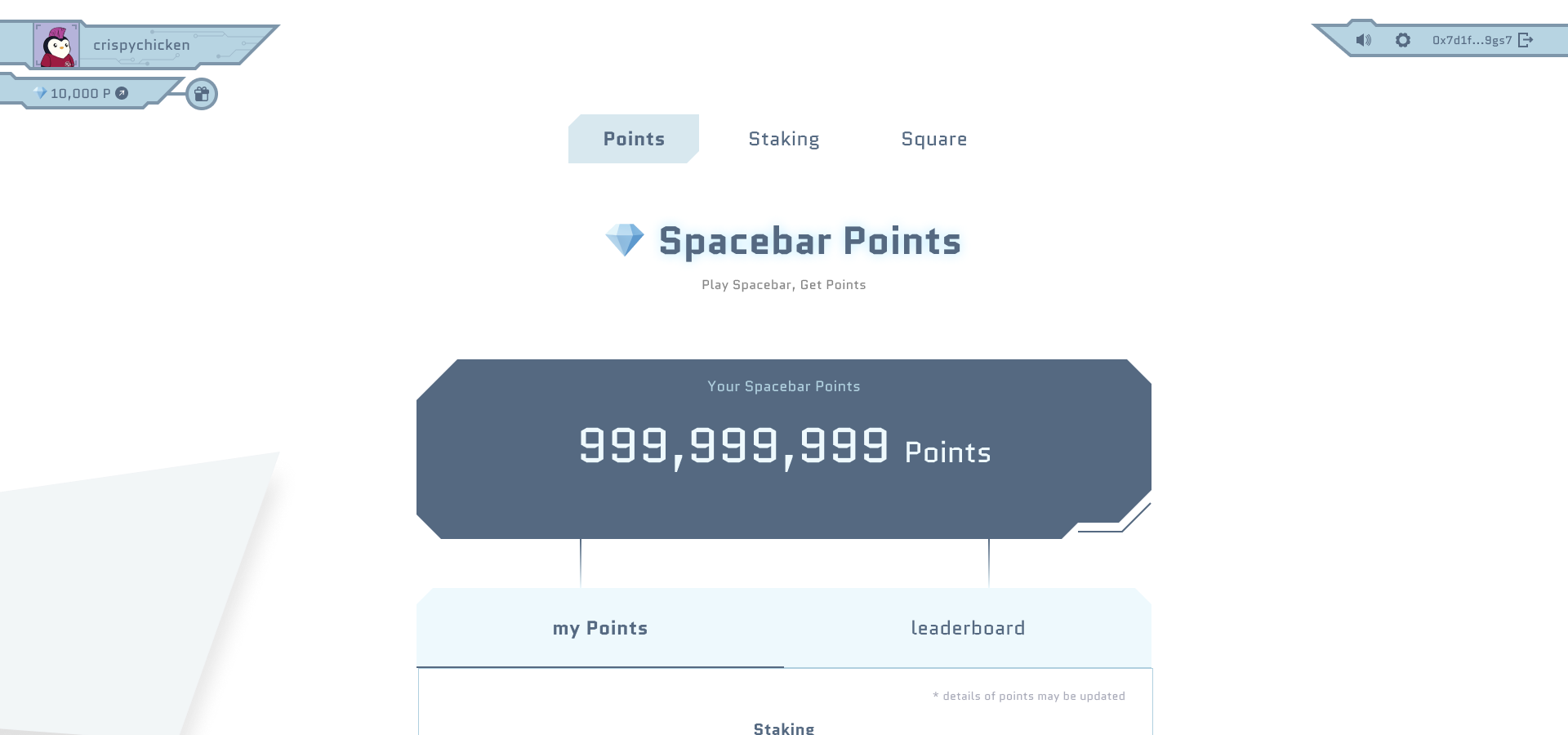Open the 10,000 P balance details
This screenshot has height=735, width=1568.
pos(80,93)
